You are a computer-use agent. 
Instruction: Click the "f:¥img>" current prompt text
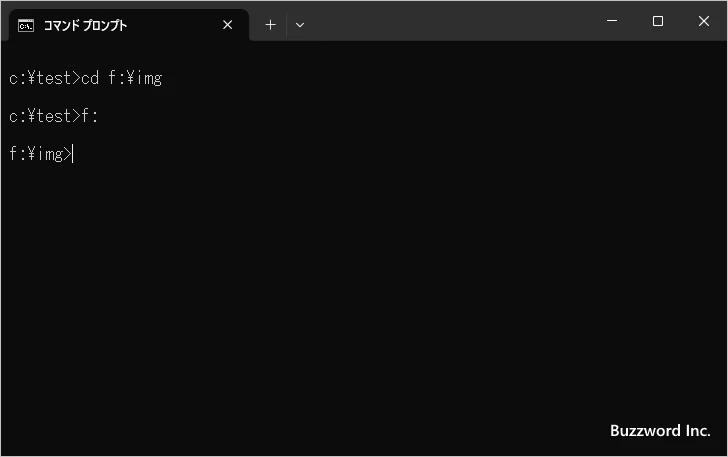[40, 154]
